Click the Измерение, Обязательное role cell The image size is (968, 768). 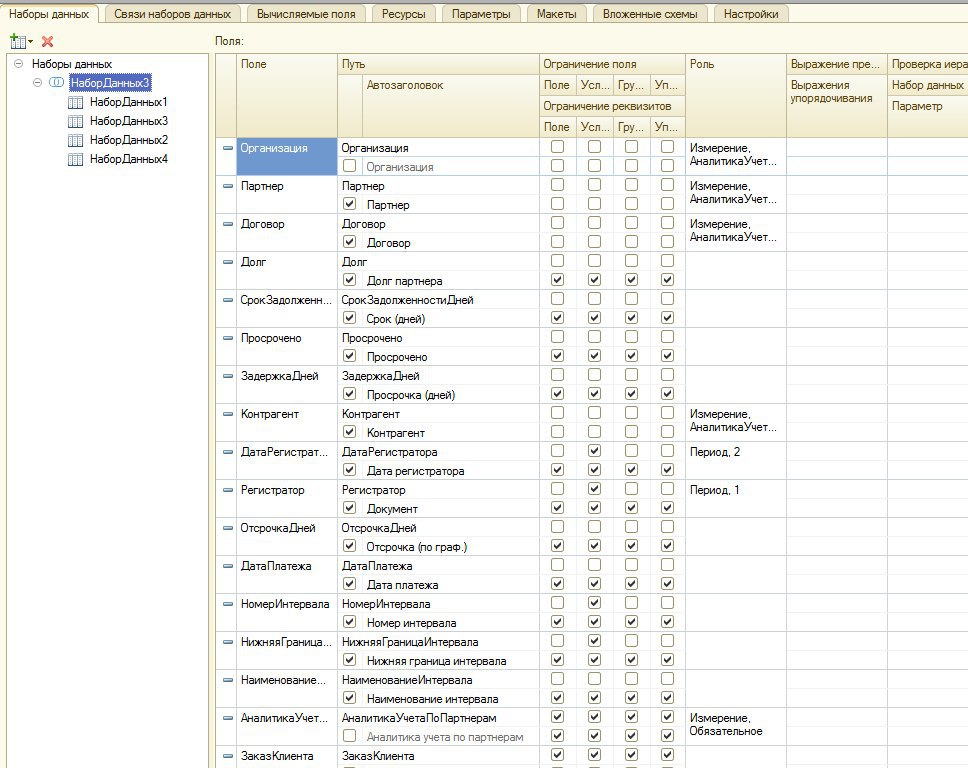point(735,727)
